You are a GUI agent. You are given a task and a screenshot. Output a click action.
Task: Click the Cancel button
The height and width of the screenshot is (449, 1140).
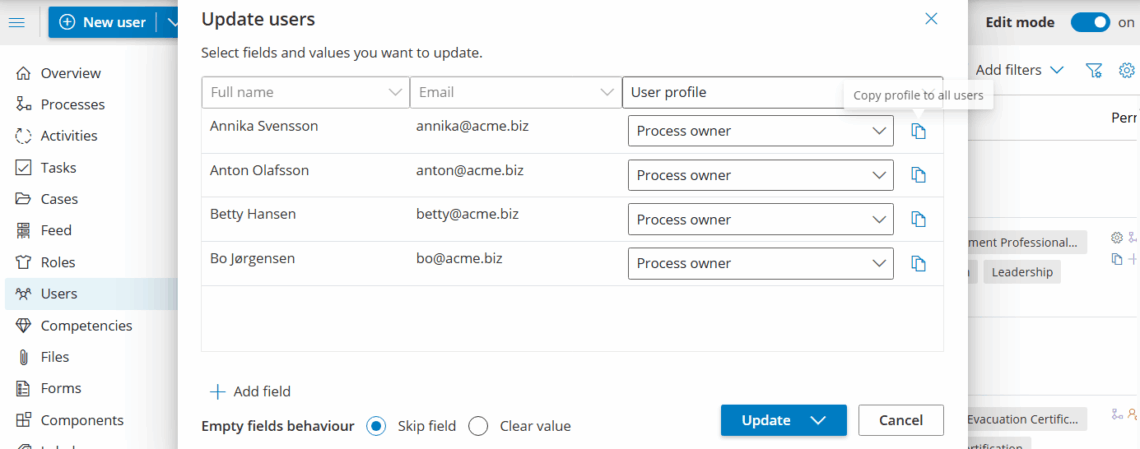[900, 420]
